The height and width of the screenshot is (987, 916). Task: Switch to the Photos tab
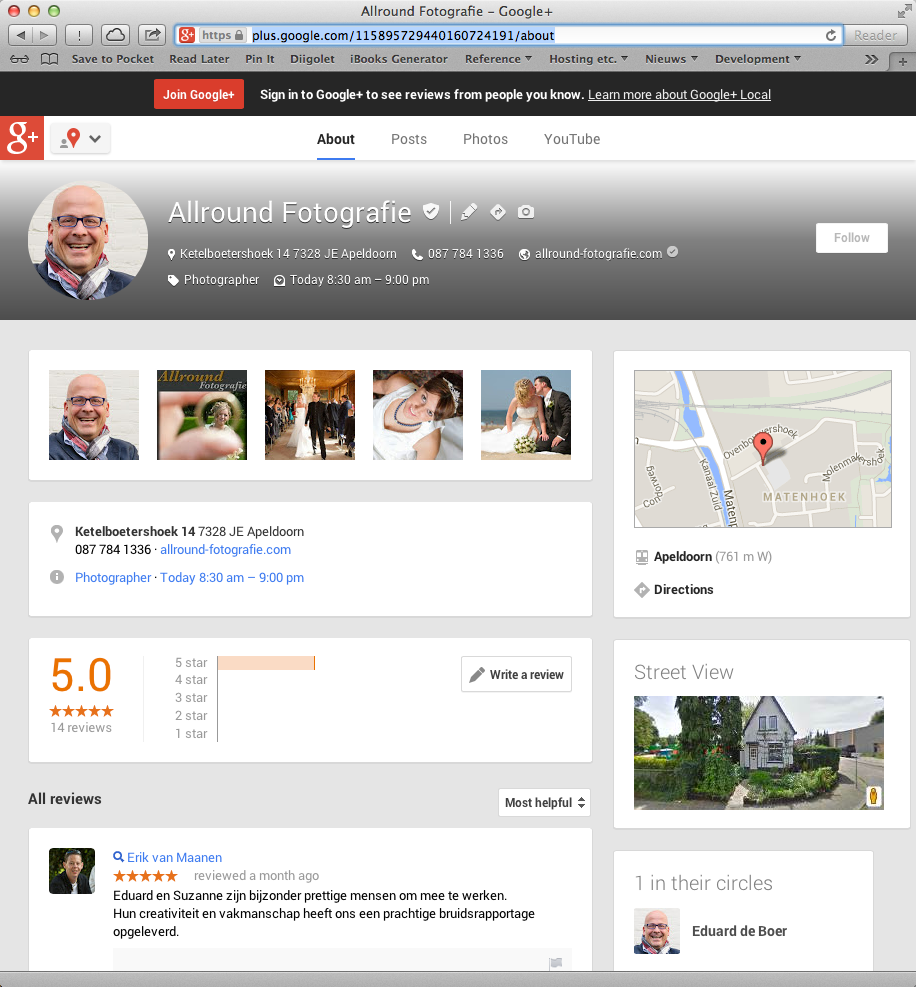(485, 139)
